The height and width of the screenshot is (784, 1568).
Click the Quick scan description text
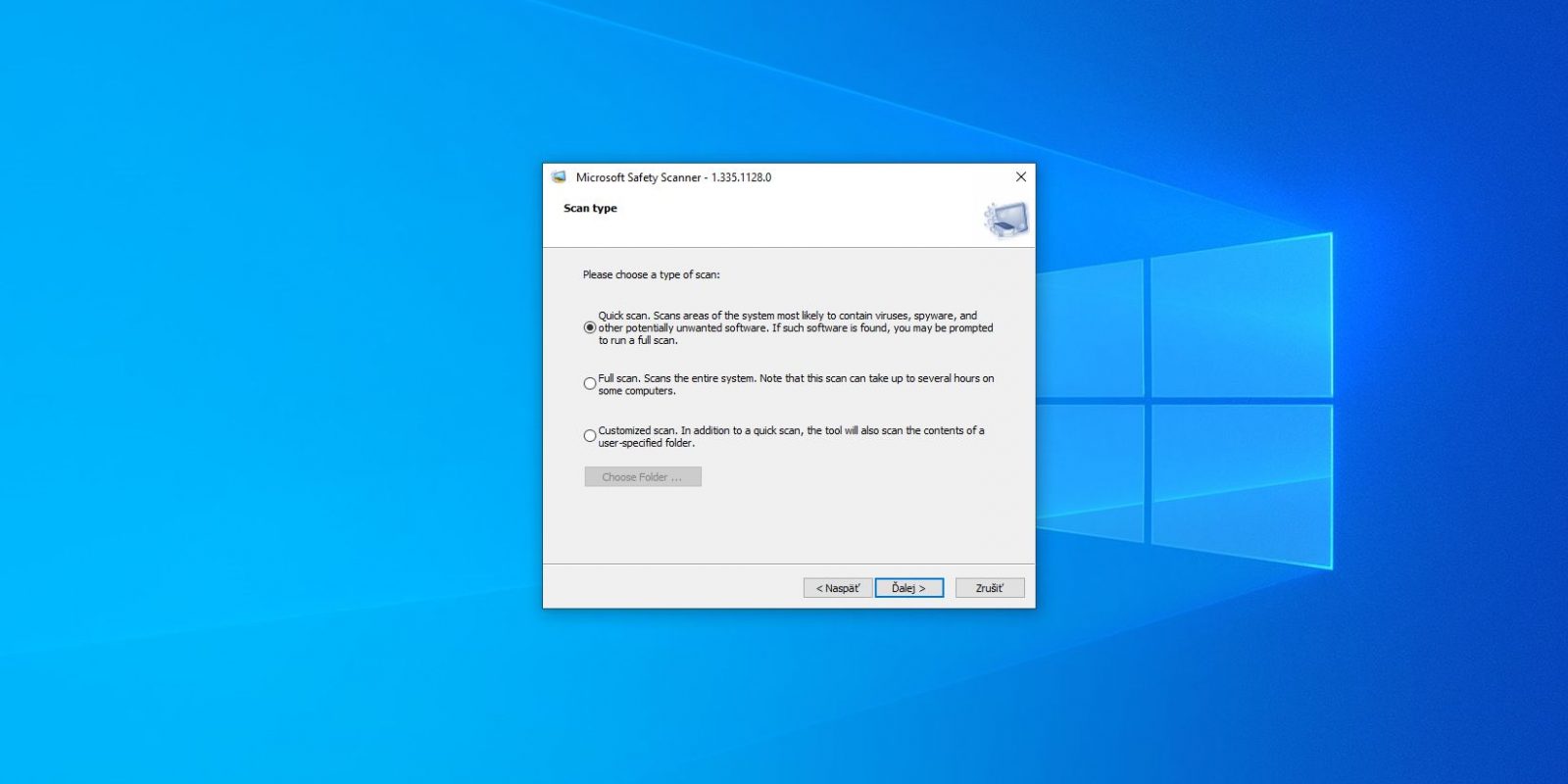(x=796, y=328)
